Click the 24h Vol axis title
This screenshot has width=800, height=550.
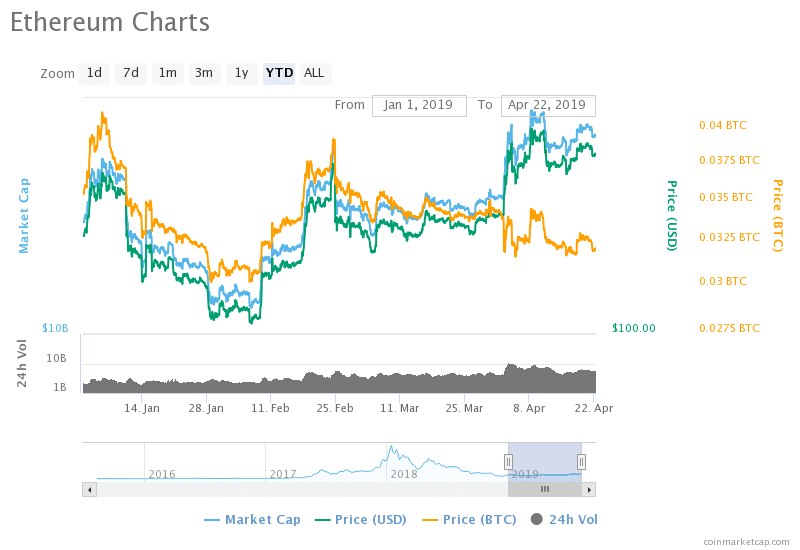21,363
